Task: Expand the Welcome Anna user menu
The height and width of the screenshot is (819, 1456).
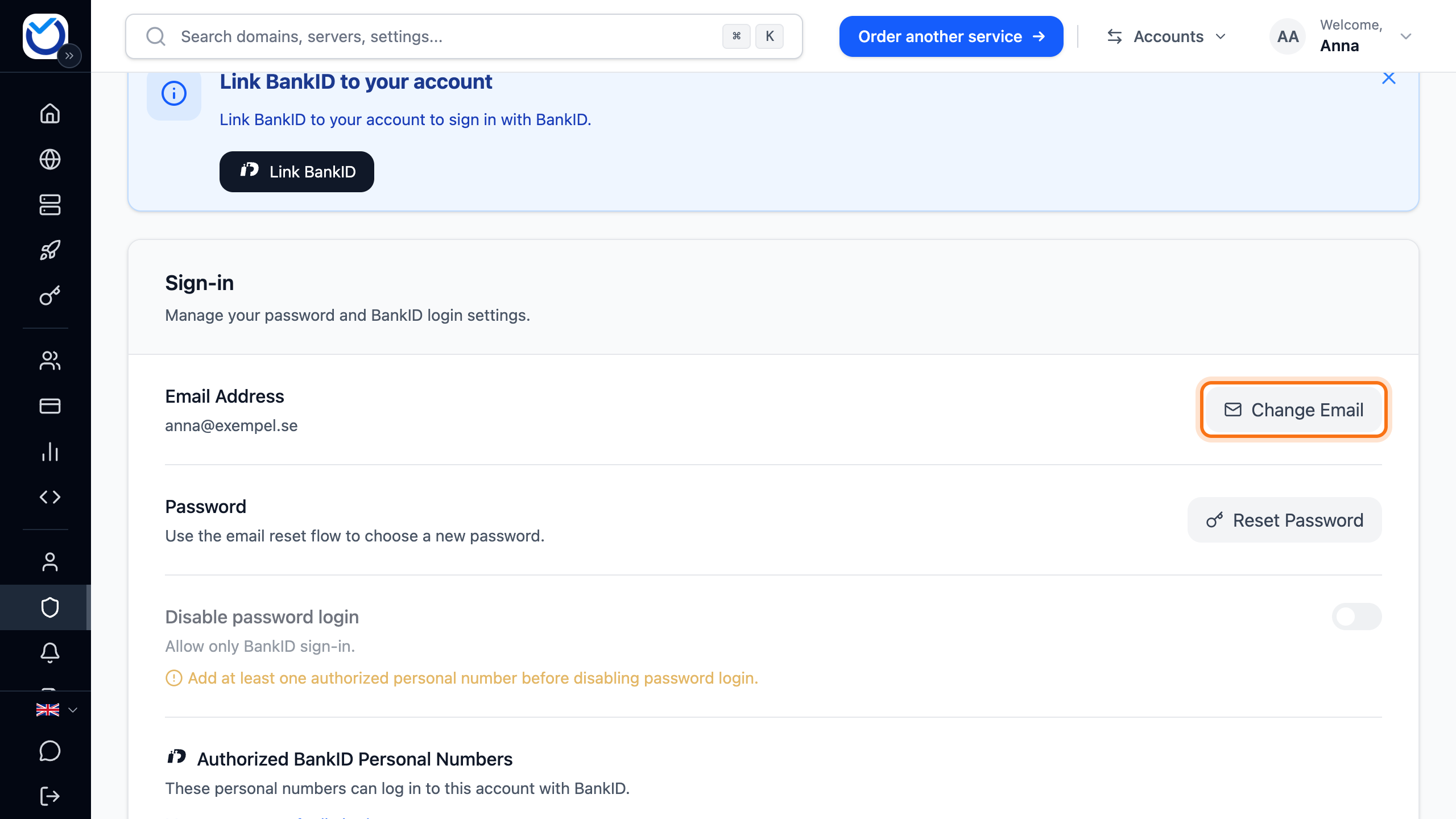Action: (x=1341, y=36)
